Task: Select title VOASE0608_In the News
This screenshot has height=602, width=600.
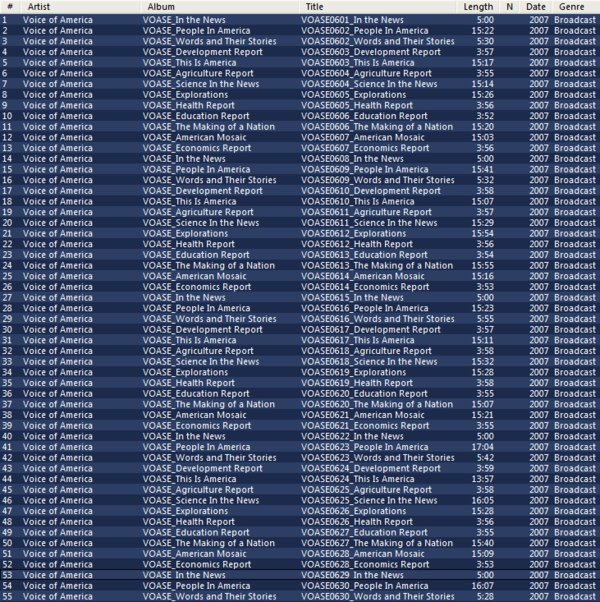Action: point(352,159)
